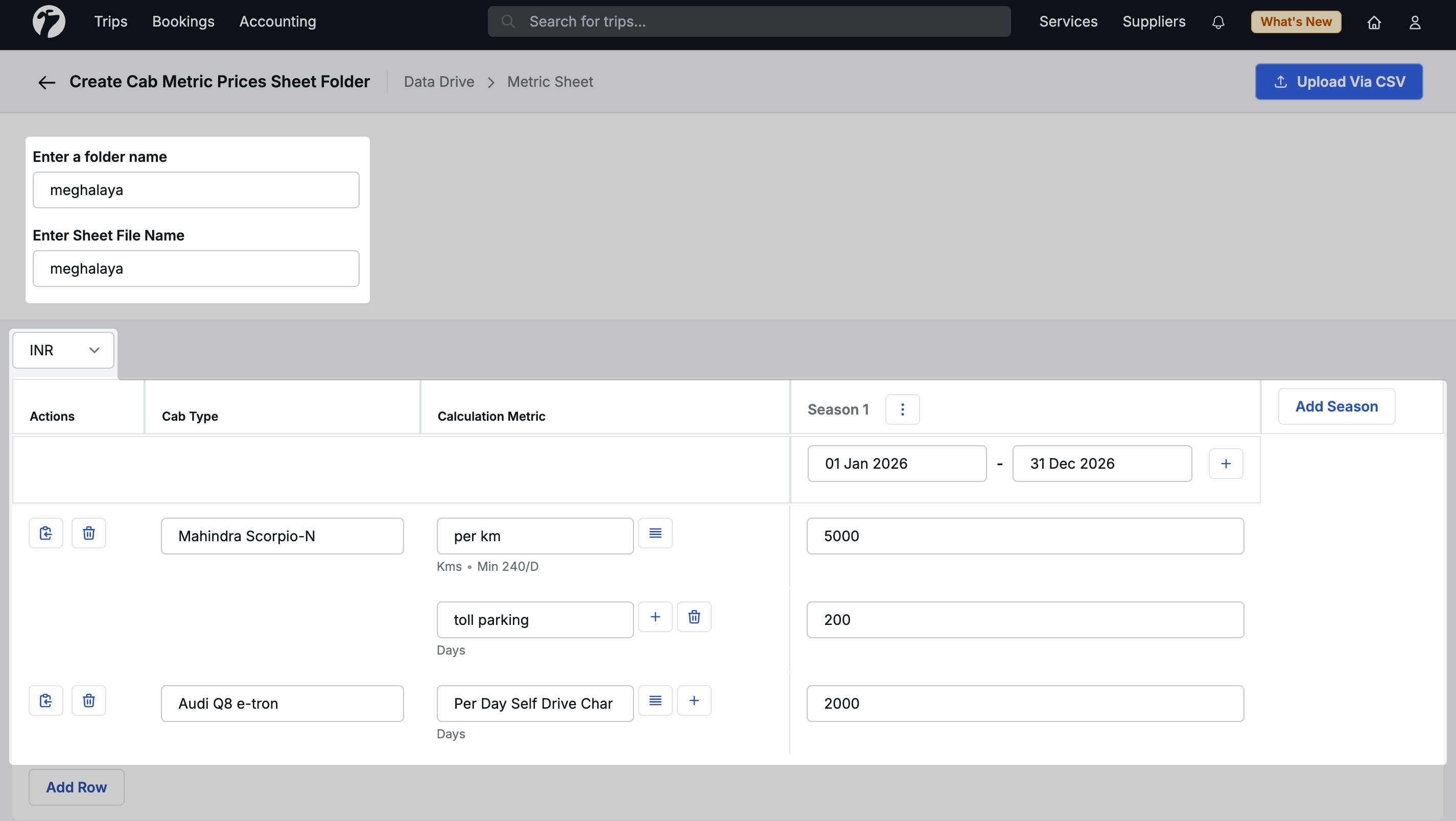The image size is (1456, 821).
Task: Add another date range with plus icon
Action: click(1226, 463)
